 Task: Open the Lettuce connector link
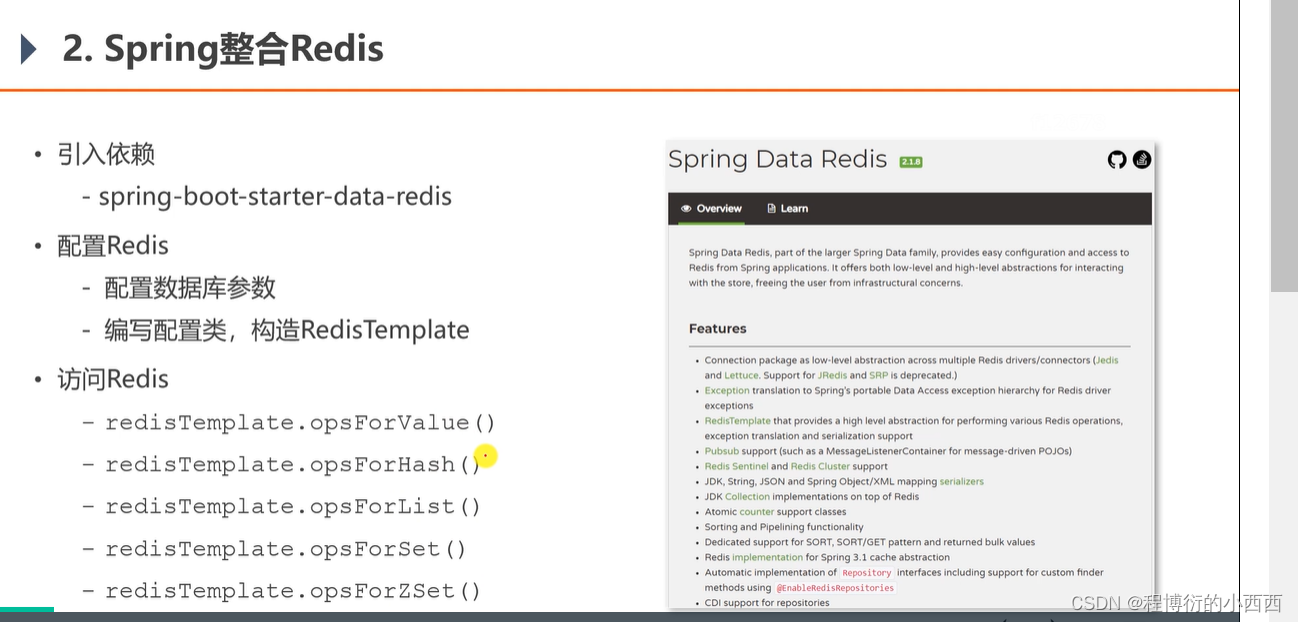[x=741, y=375]
